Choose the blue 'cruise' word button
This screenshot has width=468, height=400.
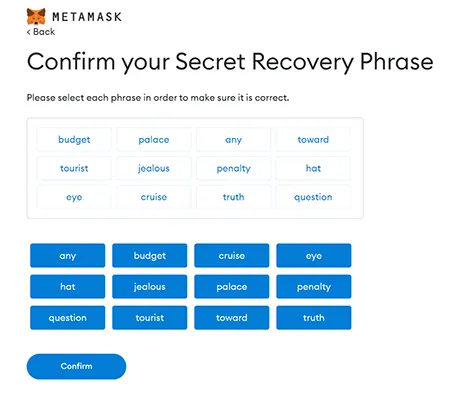[x=232, y=256]
